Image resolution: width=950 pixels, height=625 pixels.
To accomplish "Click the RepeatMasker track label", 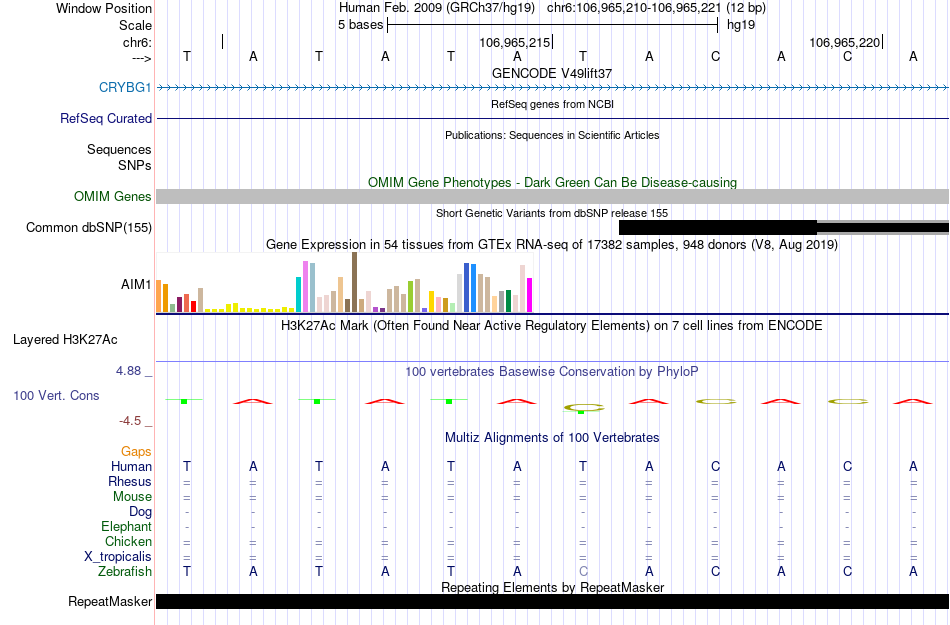I will click(110, 601).
